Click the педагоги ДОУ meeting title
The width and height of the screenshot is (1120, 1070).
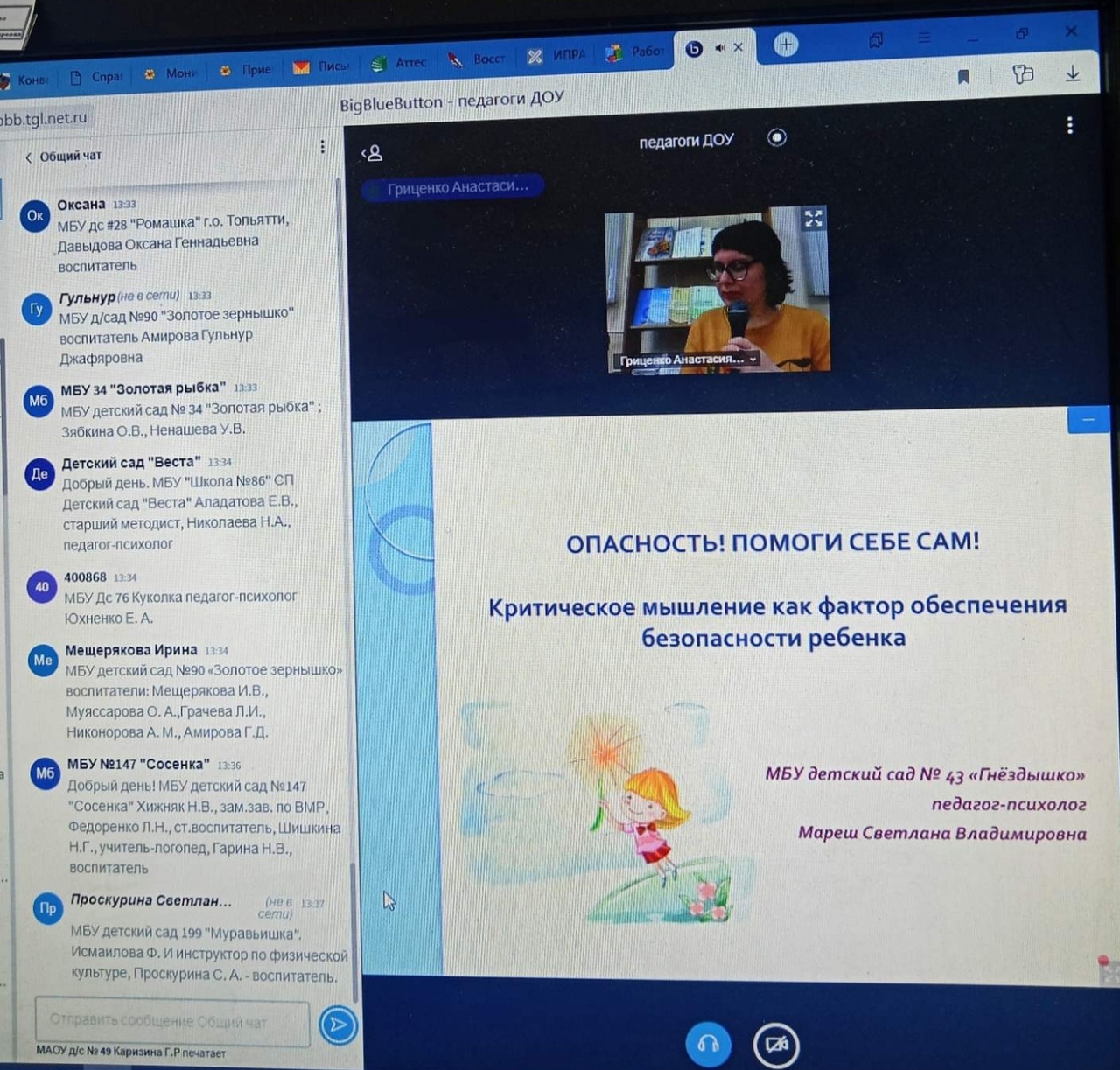coord(686,140)
